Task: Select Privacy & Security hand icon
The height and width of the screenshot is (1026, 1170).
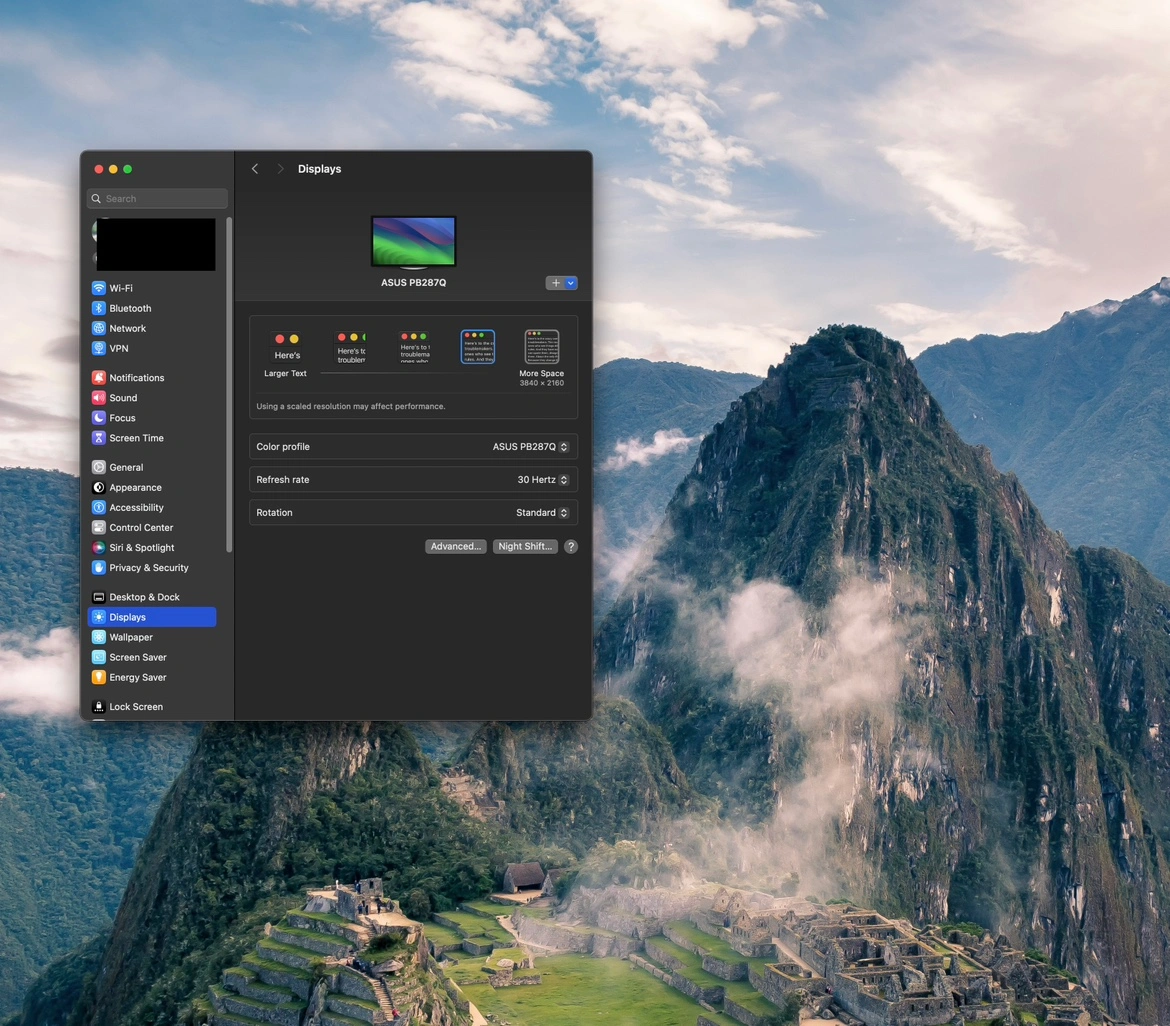Action: [99, 568]
